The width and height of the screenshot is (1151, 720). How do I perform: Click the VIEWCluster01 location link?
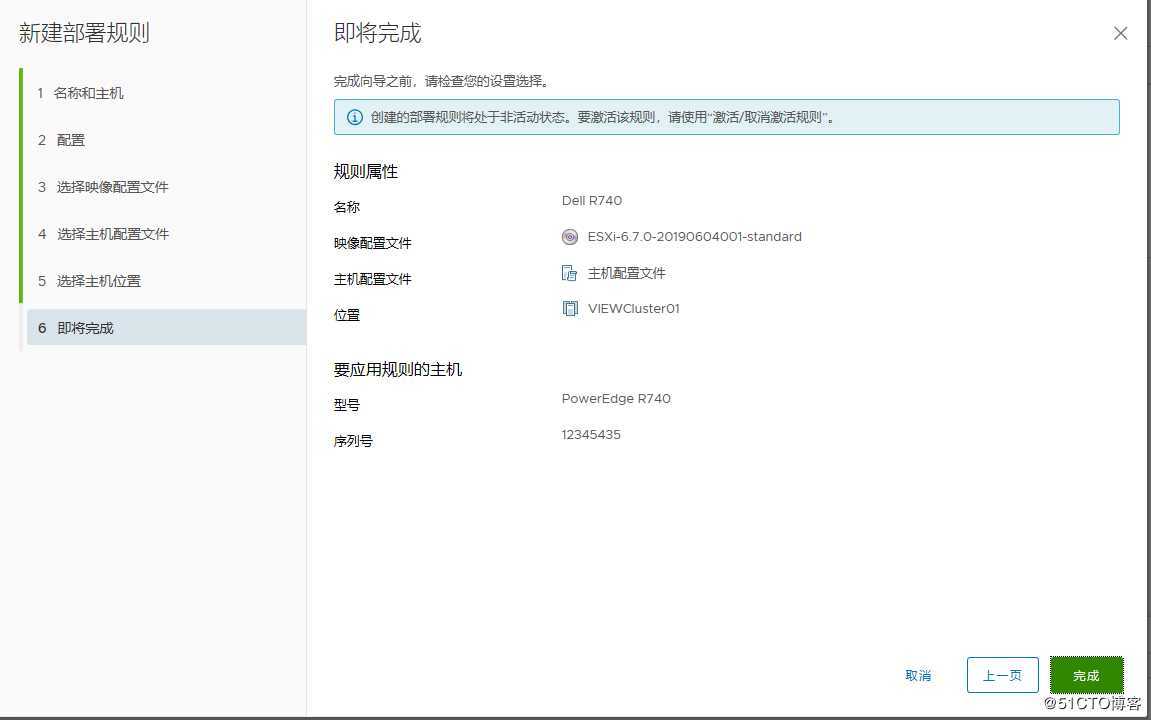pyautogui.click(x=633, y=308)
